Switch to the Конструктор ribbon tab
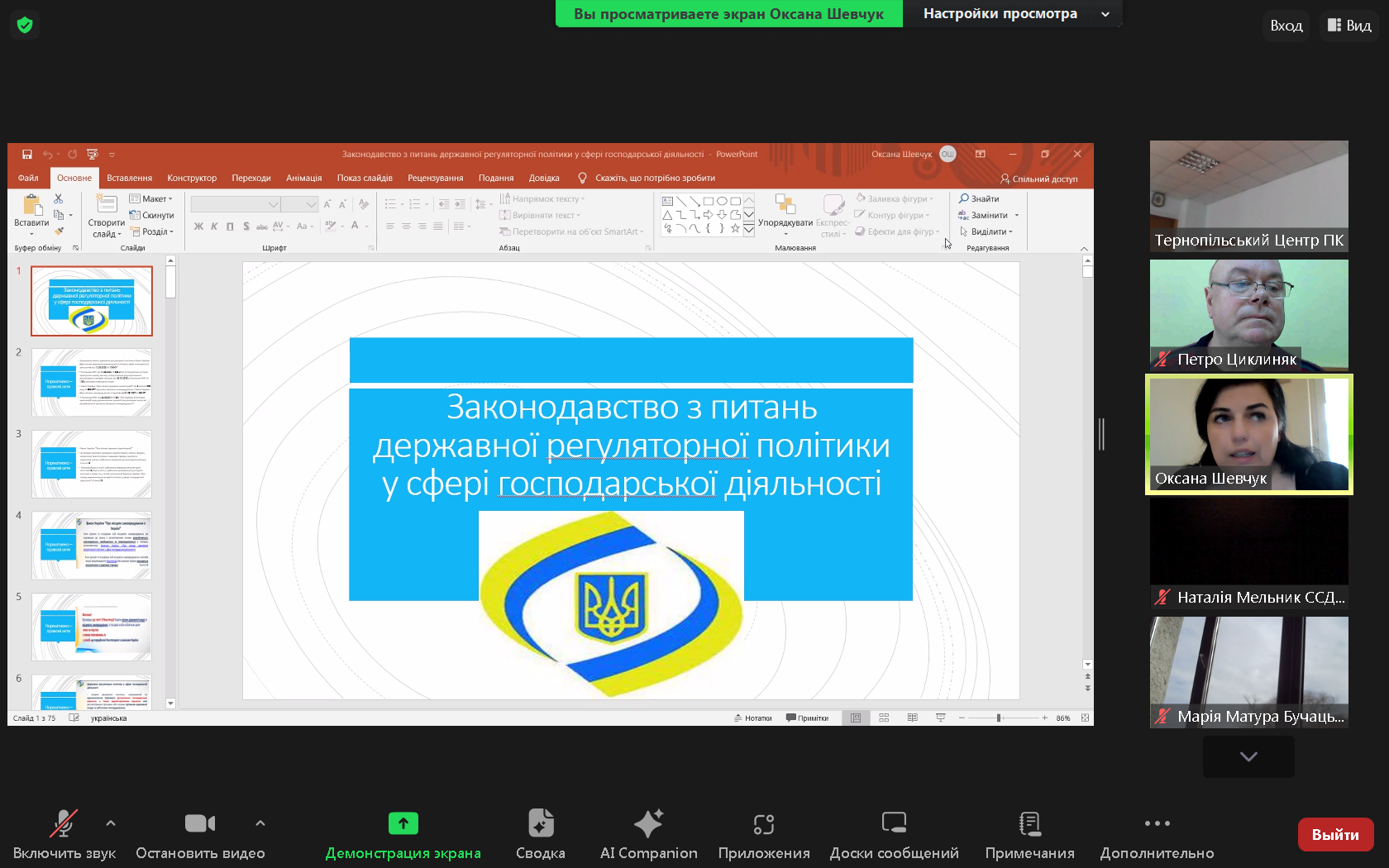 tap(192, 178)
